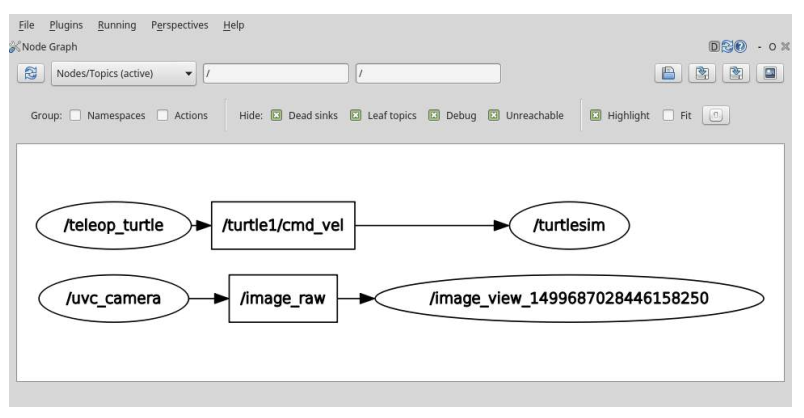The width and height of the screenshot is (804, 418).
Task: Click the last toolbar screenshot icon
Action: (x=770, y=73)
